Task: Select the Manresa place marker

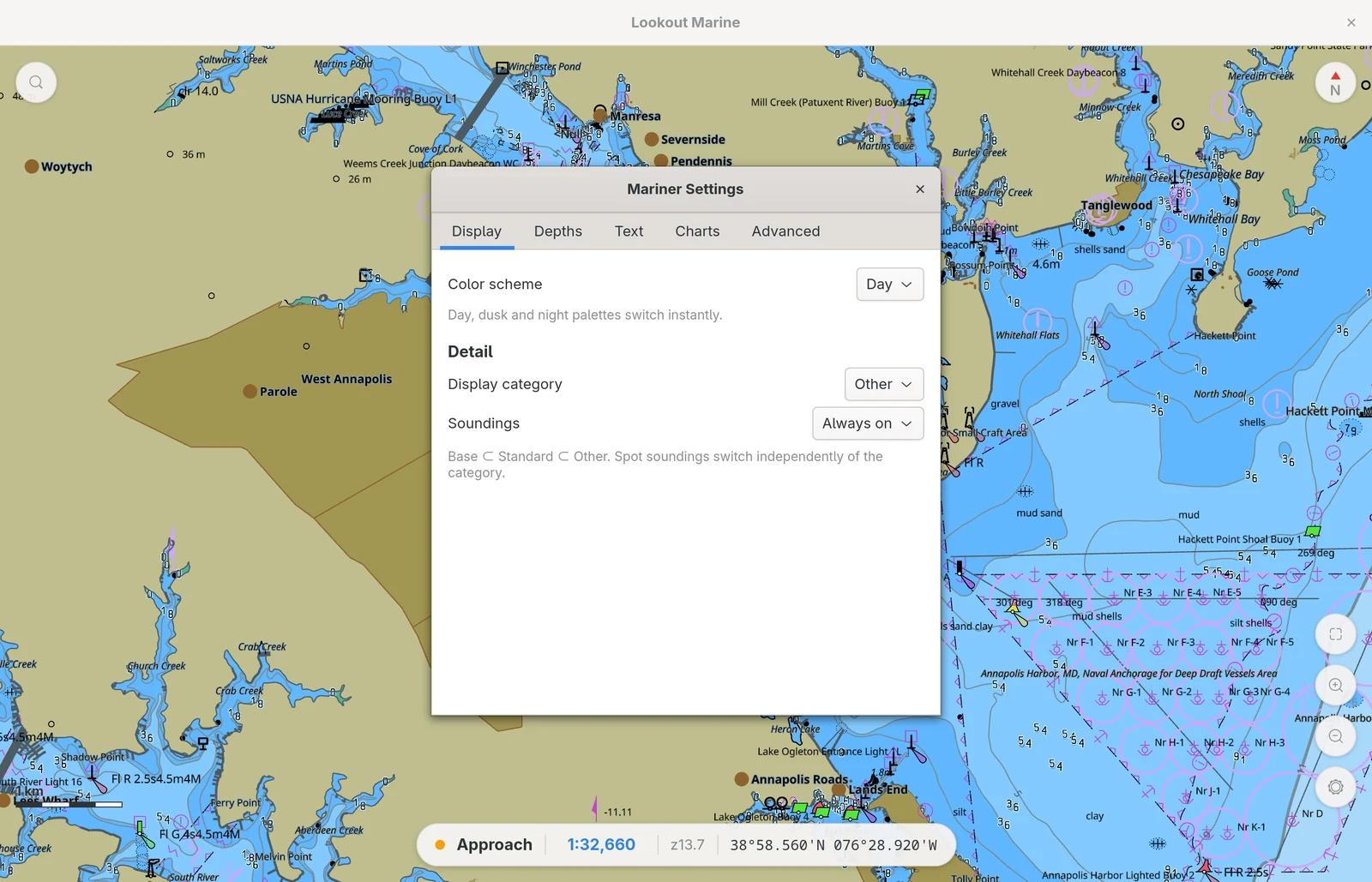Action: 600,116
